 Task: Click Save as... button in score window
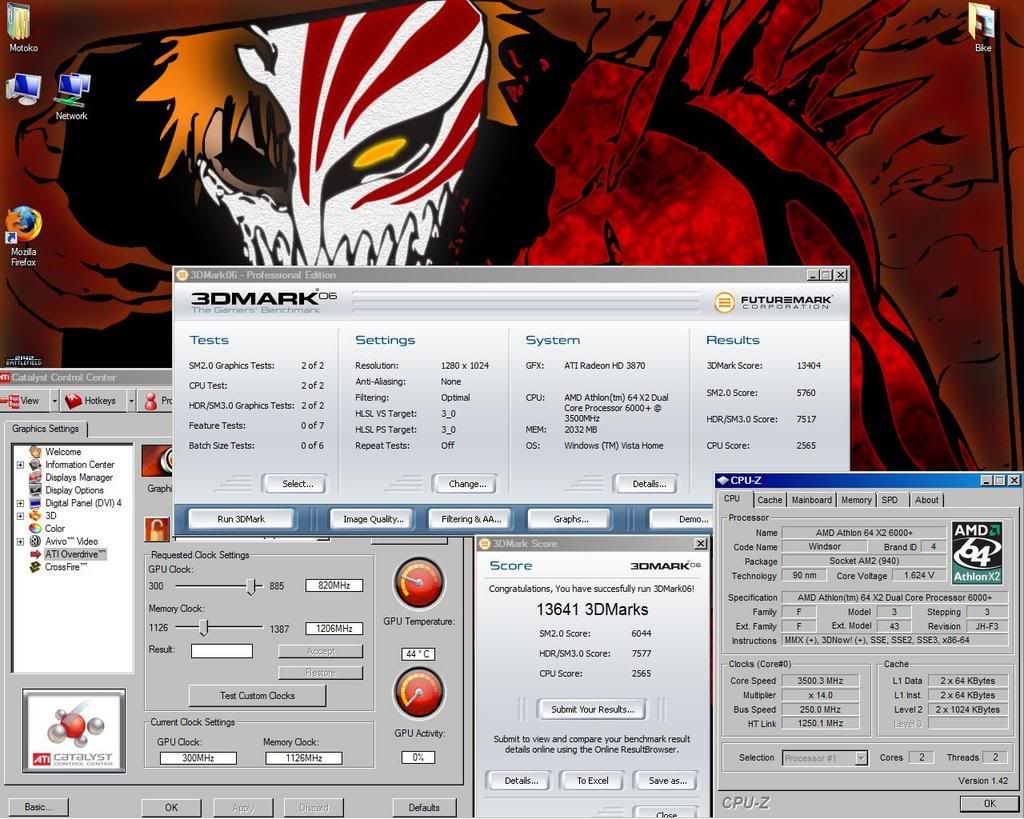pos(667,780)
